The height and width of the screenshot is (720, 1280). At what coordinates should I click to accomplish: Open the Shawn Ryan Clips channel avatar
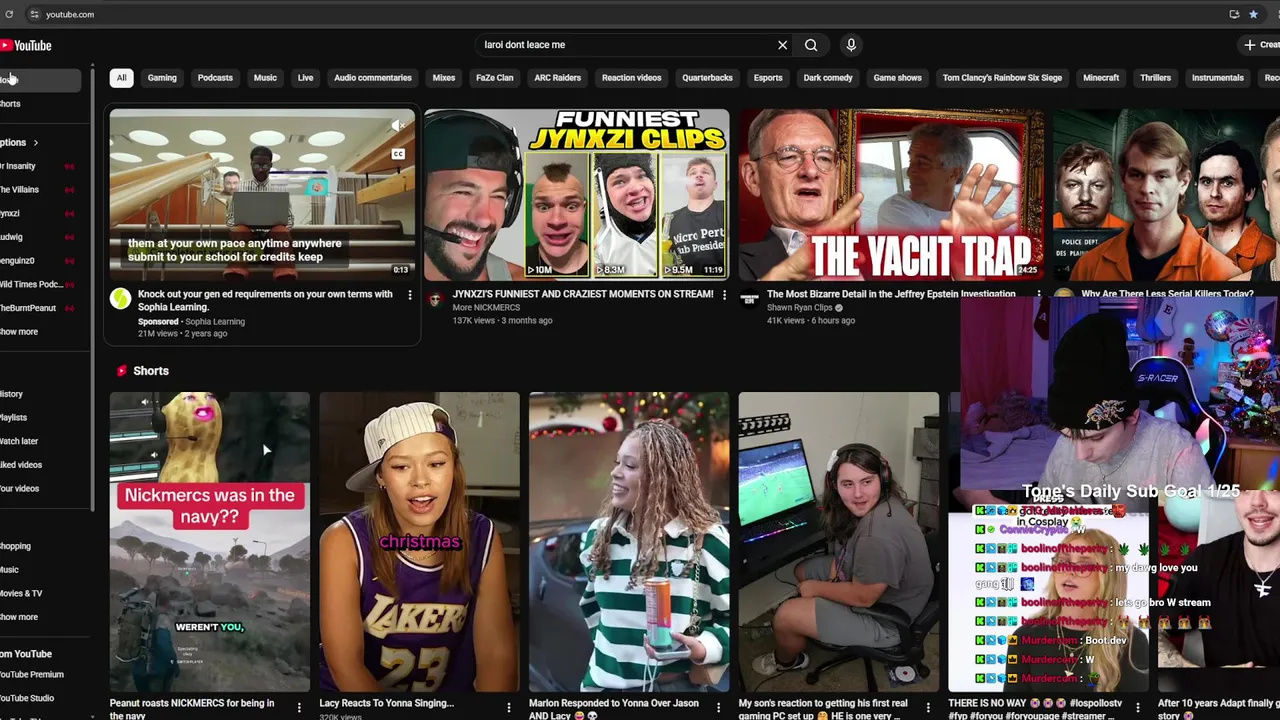(x=750, y=298)
